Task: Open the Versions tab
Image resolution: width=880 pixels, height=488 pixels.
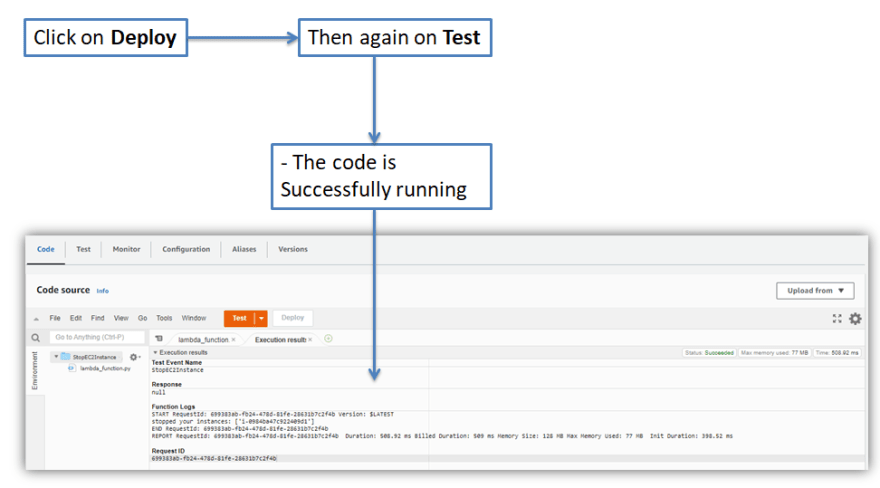Action: [293, 249]
